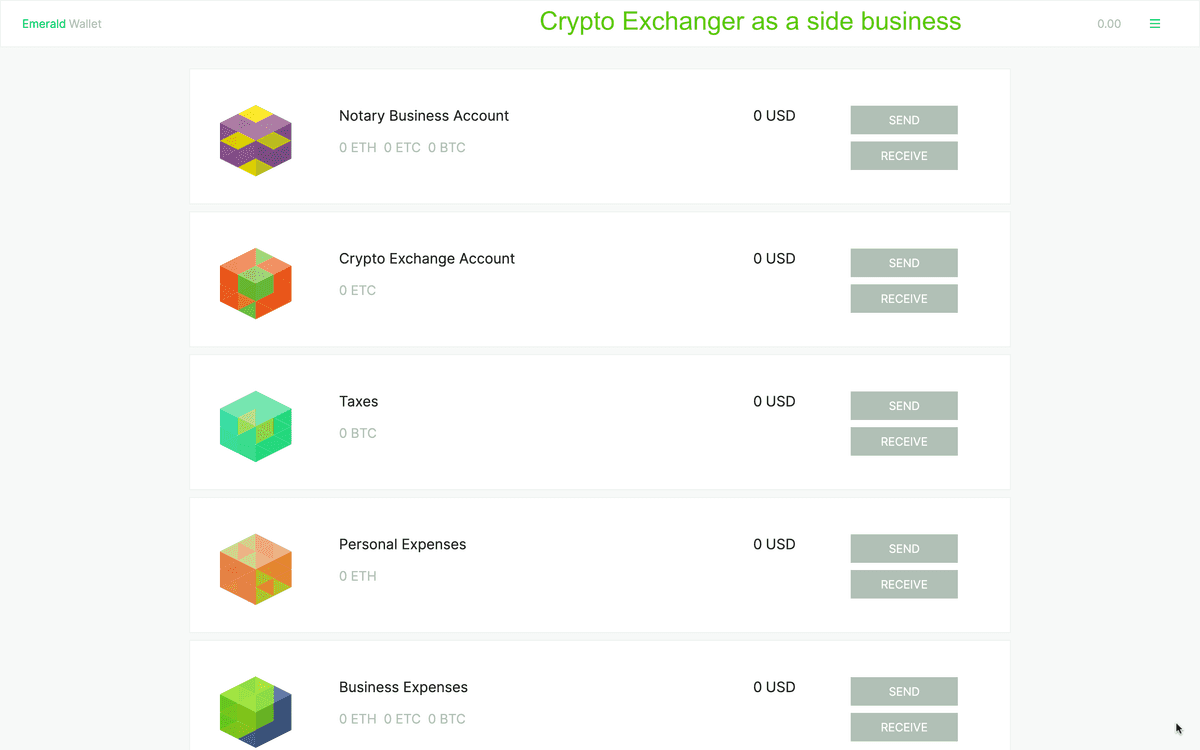Click the Notary Business Account identicon
The width and height of the screenshot is (1200, 750).
pos(255,140)
